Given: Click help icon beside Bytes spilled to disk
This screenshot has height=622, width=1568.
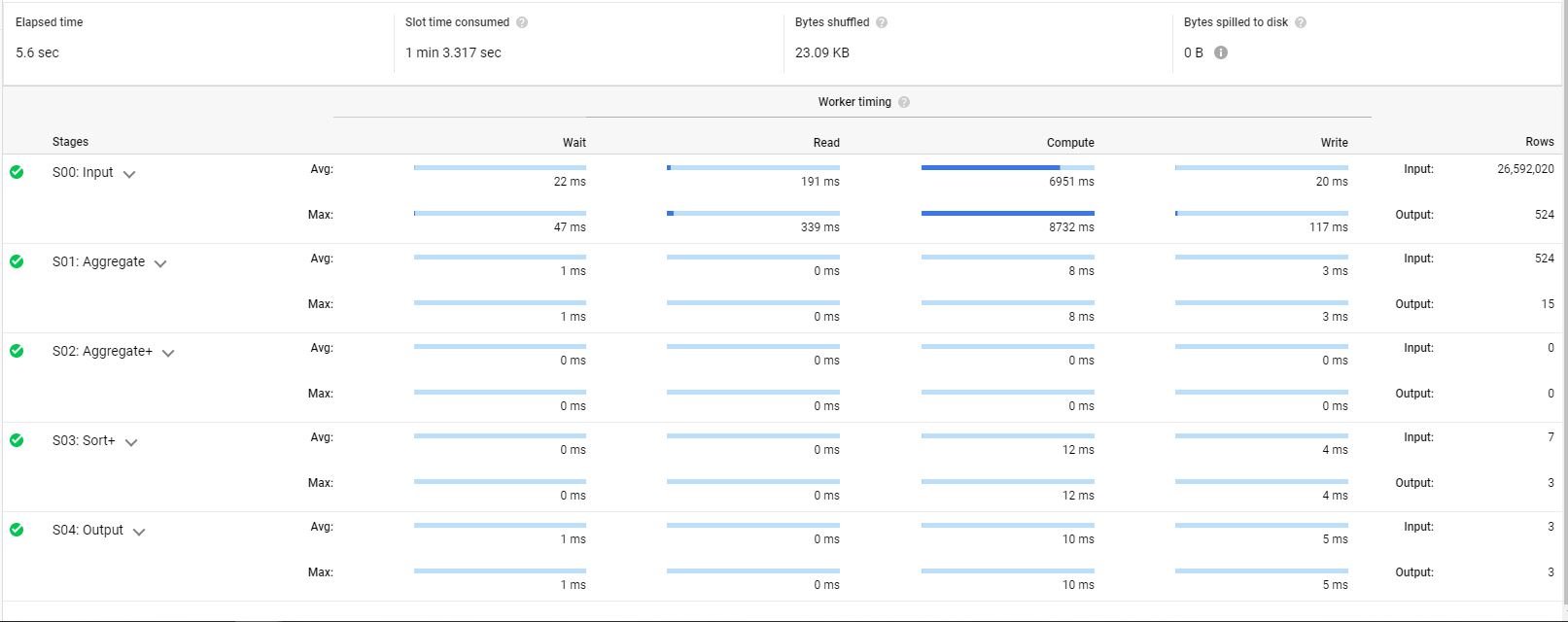Looking at the screenshot, I should [x=1301, y=22].
